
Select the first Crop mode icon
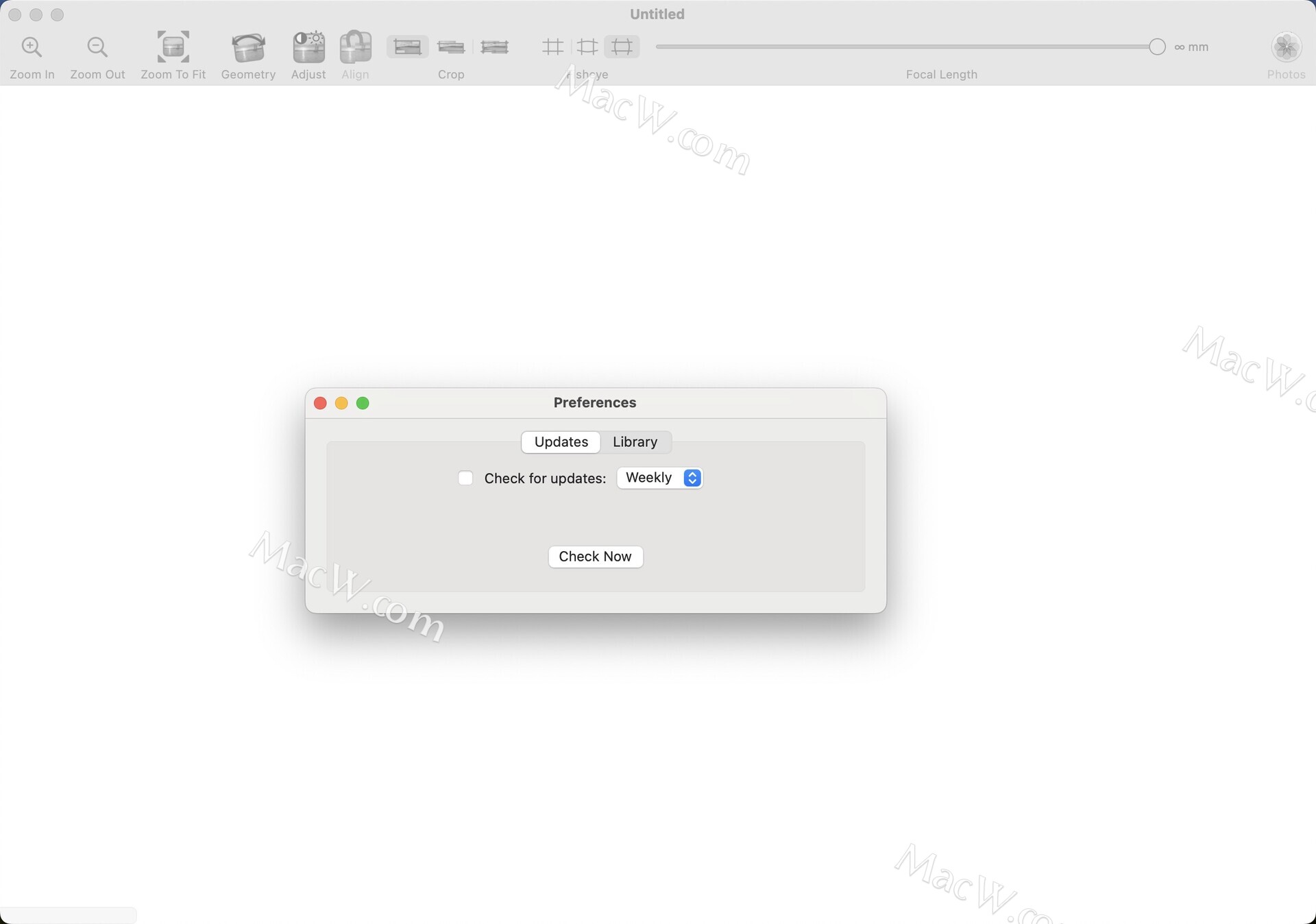(408, 47)
